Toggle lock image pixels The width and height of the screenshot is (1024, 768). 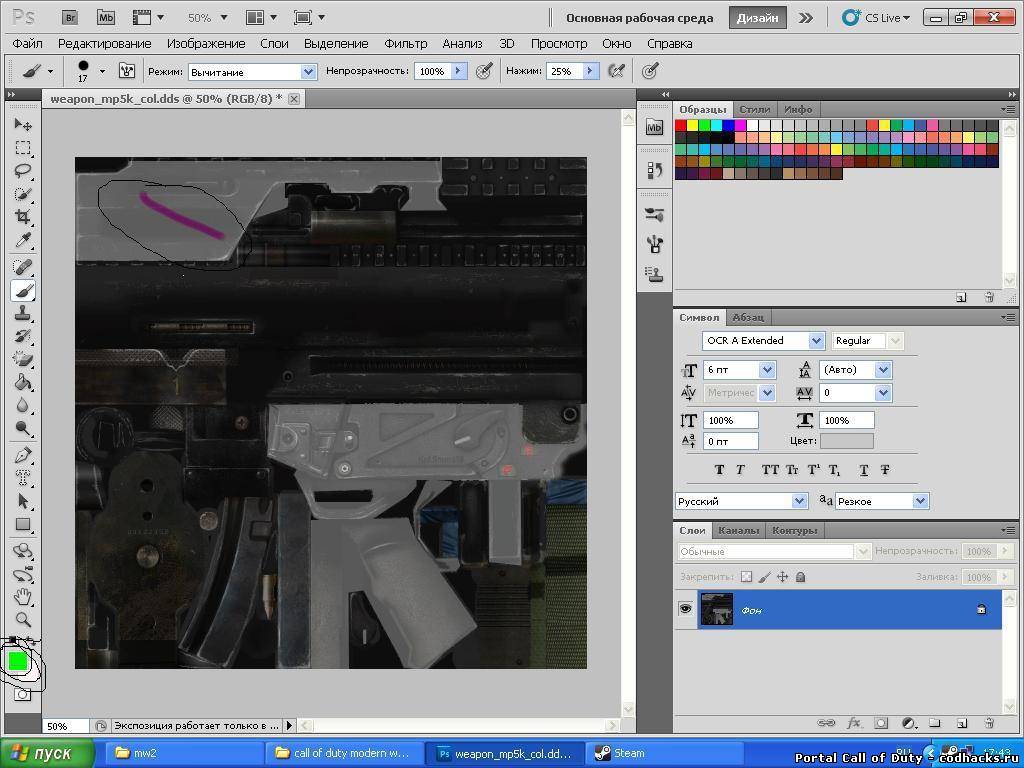(x=765, y=577)
